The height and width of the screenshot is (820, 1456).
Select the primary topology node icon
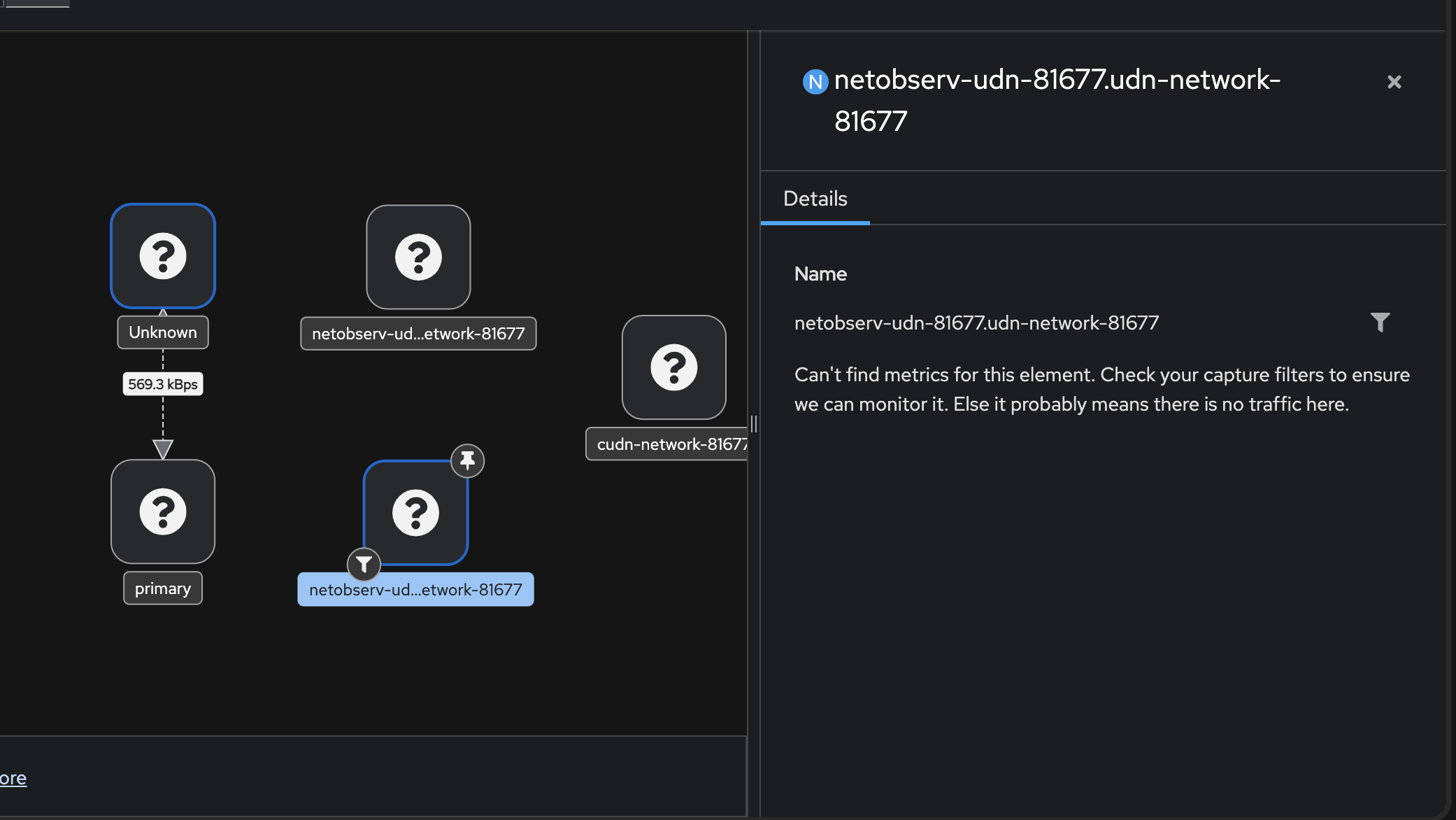(x=163, y=511)
